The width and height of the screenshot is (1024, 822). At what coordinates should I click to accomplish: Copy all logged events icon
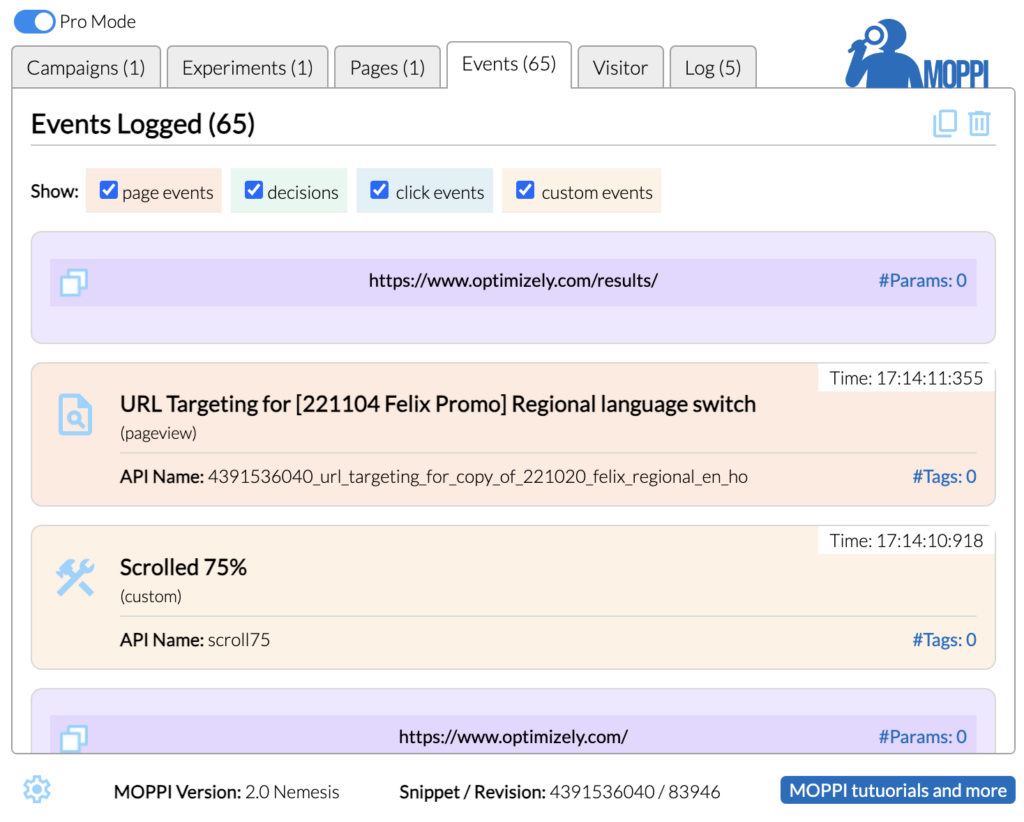(x=945, y=123)
